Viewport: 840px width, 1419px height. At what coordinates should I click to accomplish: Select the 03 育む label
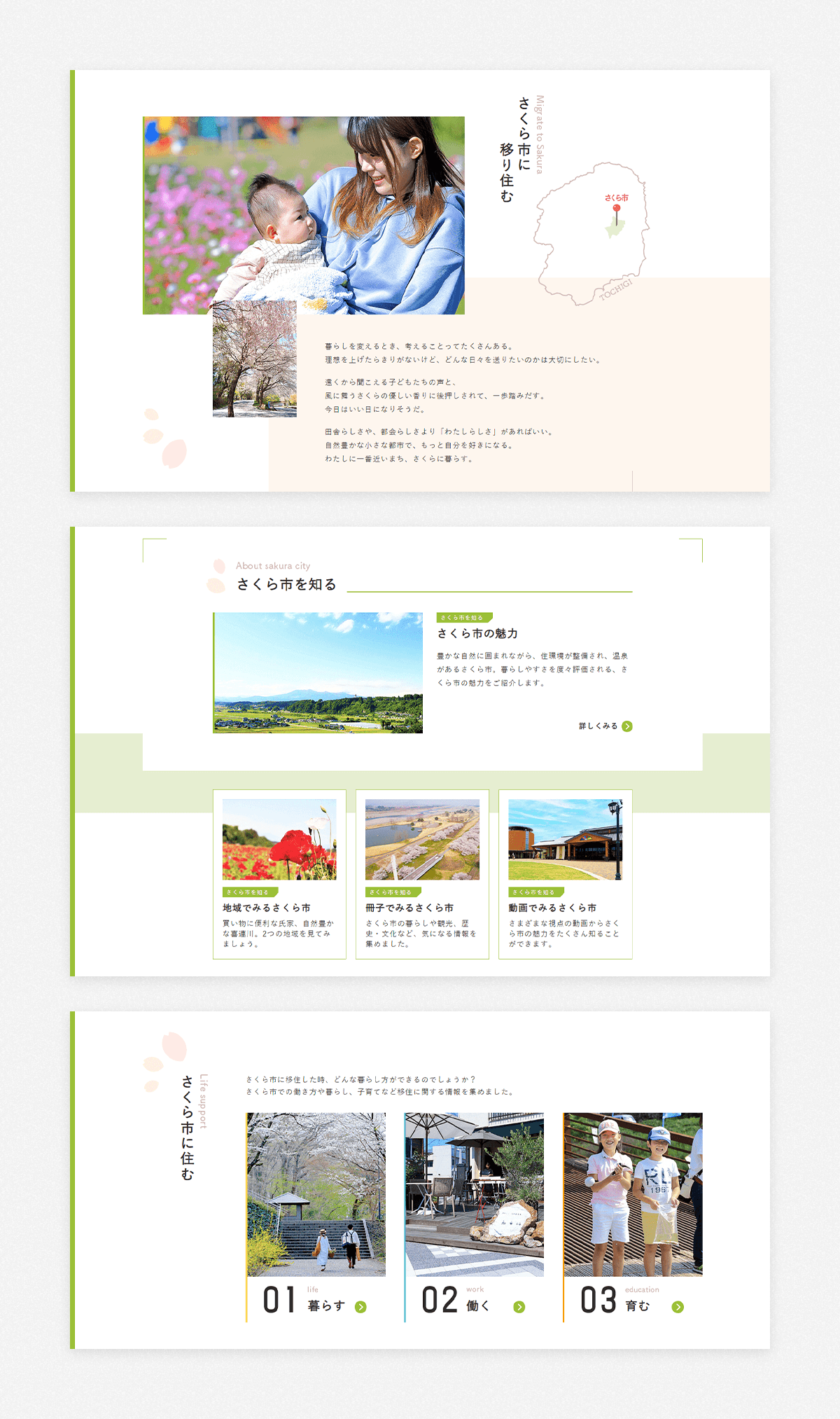click(615, 1301)
